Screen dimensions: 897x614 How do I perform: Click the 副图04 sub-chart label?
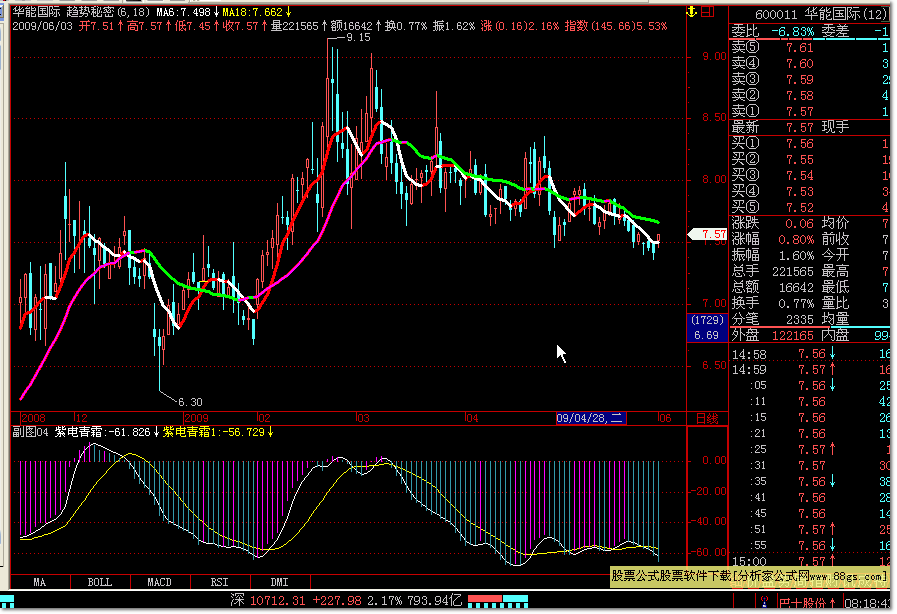[x=30, y=432]
